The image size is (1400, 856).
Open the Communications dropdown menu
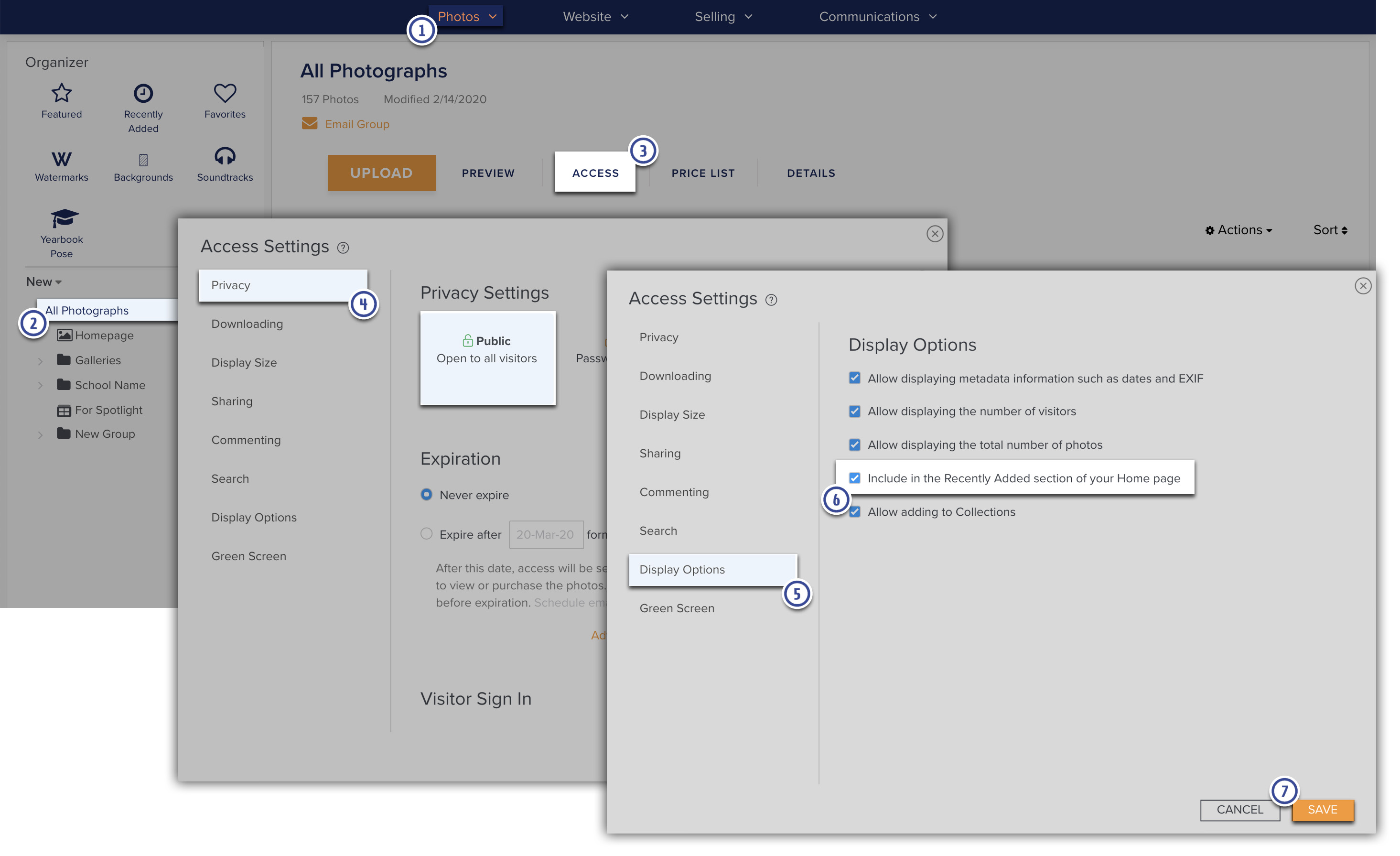[878, 16]
